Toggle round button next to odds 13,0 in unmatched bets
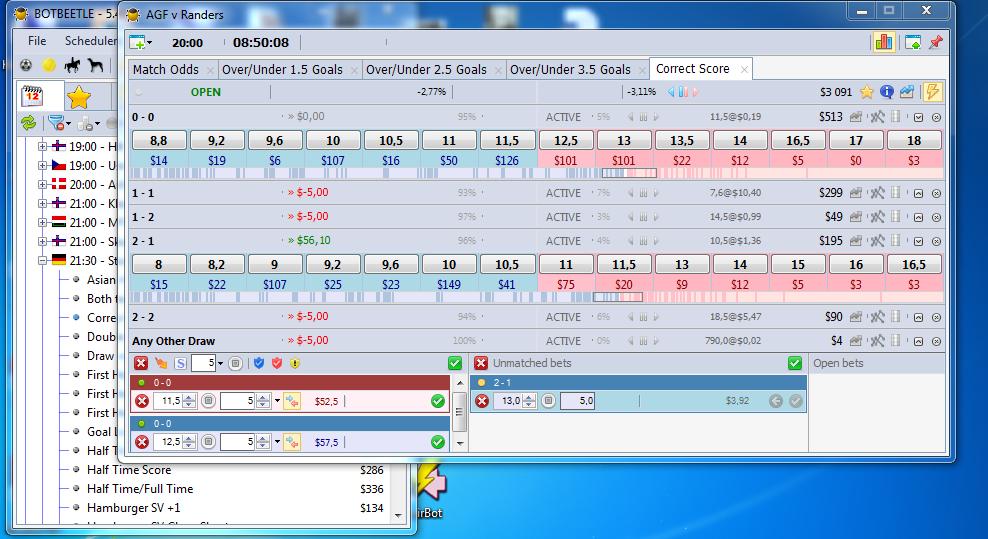Viewport: 988px width, 539px height. 549,401
